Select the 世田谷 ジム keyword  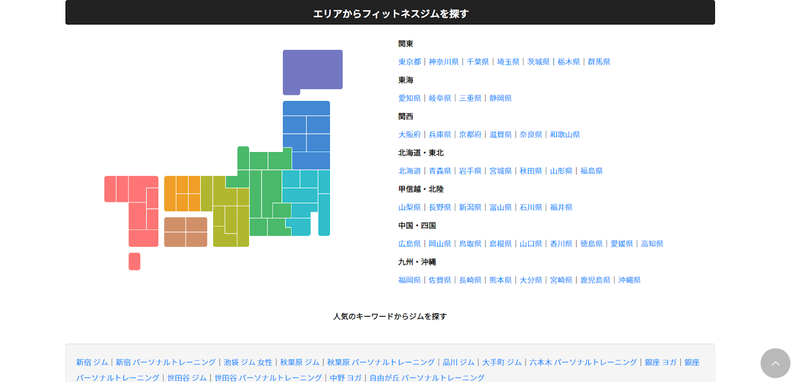pos(187,378)
